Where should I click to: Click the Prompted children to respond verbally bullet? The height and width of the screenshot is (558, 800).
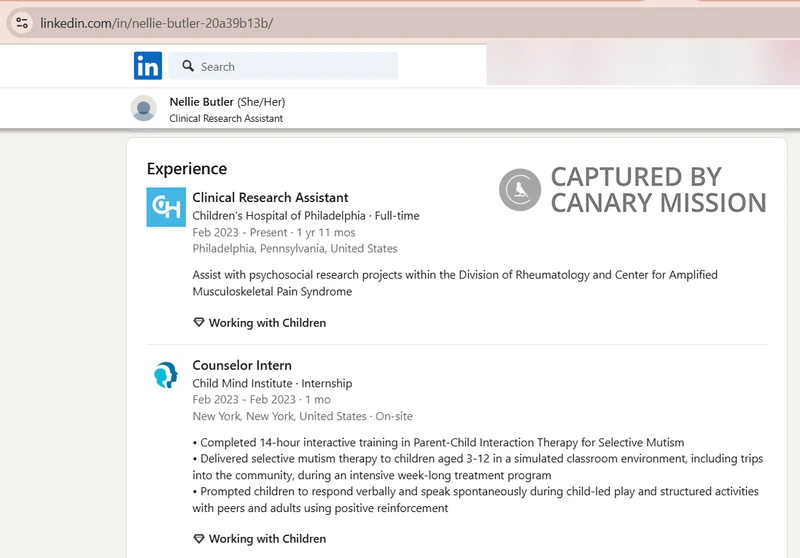pos(476,499)
